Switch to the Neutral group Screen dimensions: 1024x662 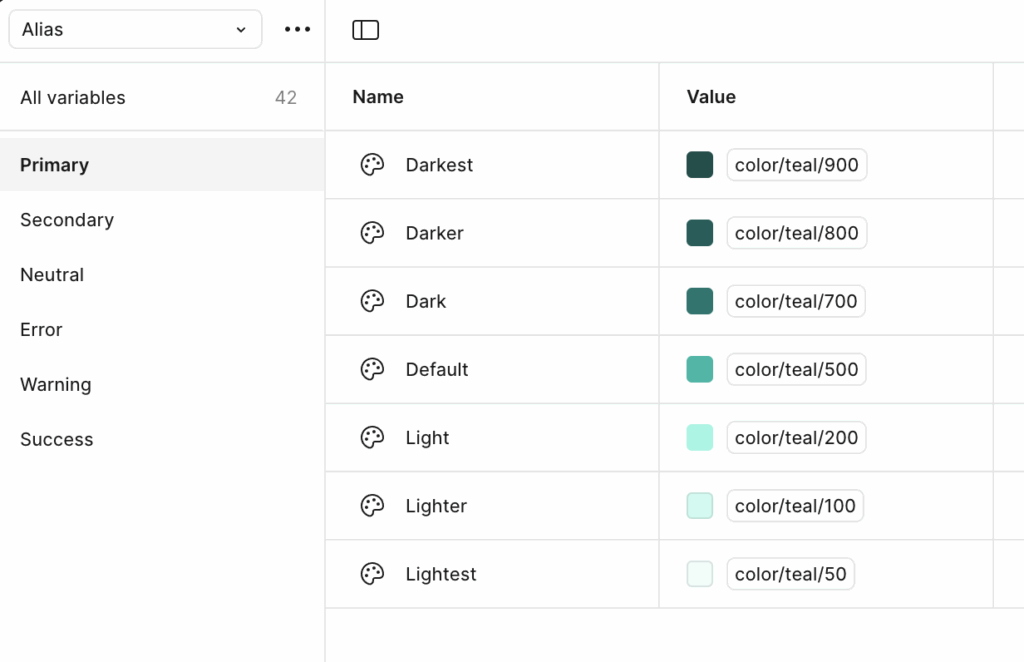pyautogui.click(x=52, y=275)
